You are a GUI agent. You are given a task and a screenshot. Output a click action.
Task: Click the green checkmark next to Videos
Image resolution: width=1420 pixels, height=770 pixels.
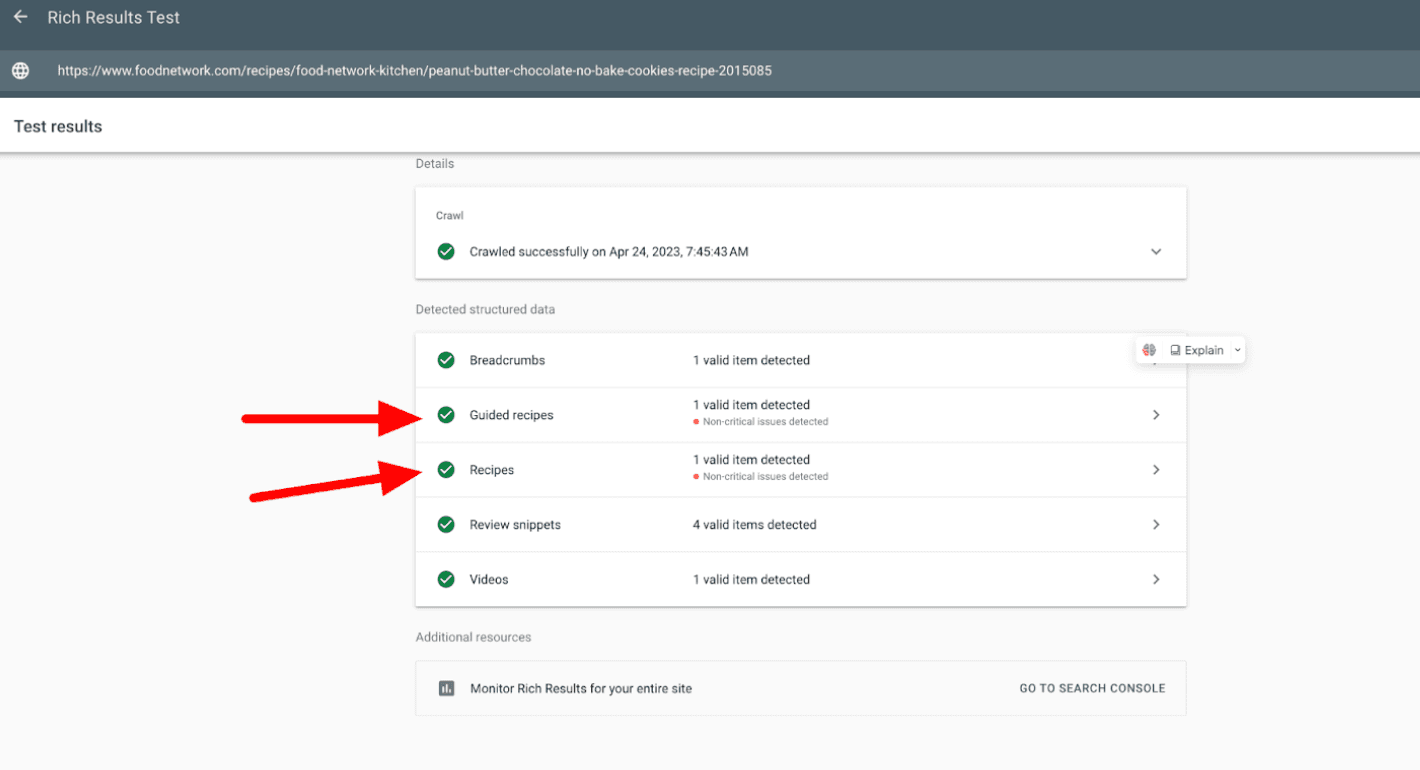coord(446,580)
